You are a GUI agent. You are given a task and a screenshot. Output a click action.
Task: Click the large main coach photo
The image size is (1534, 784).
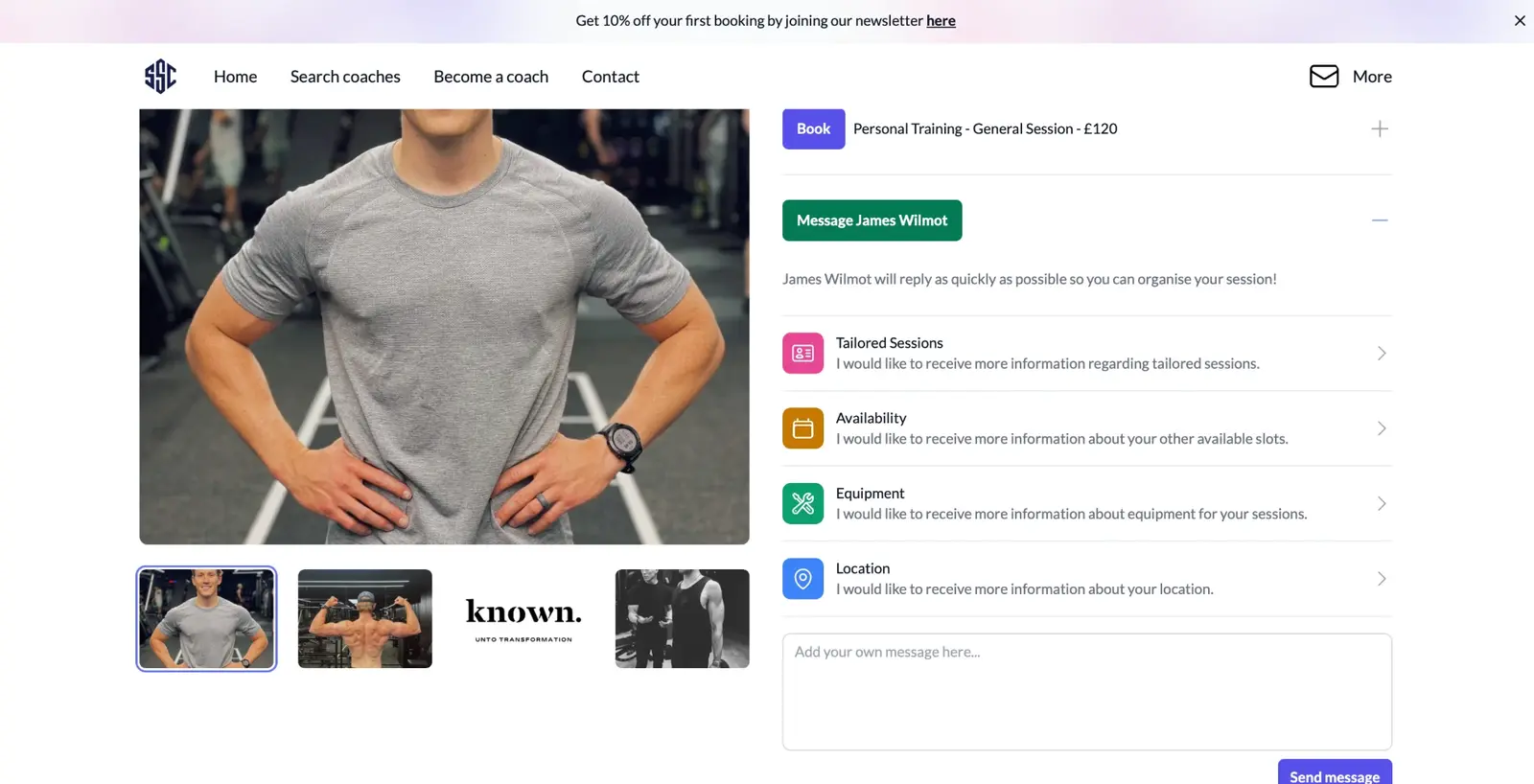444,327
